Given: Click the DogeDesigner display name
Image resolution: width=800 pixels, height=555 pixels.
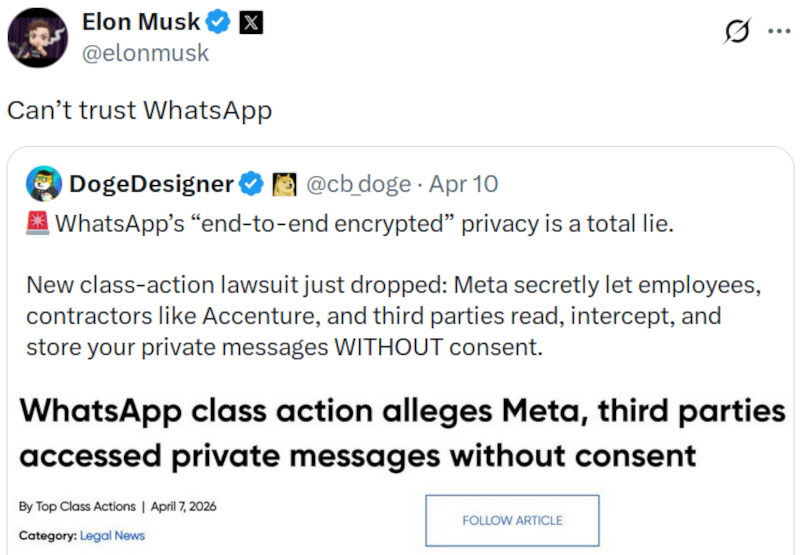Looking at the screenshot, I should pos(151,184).
